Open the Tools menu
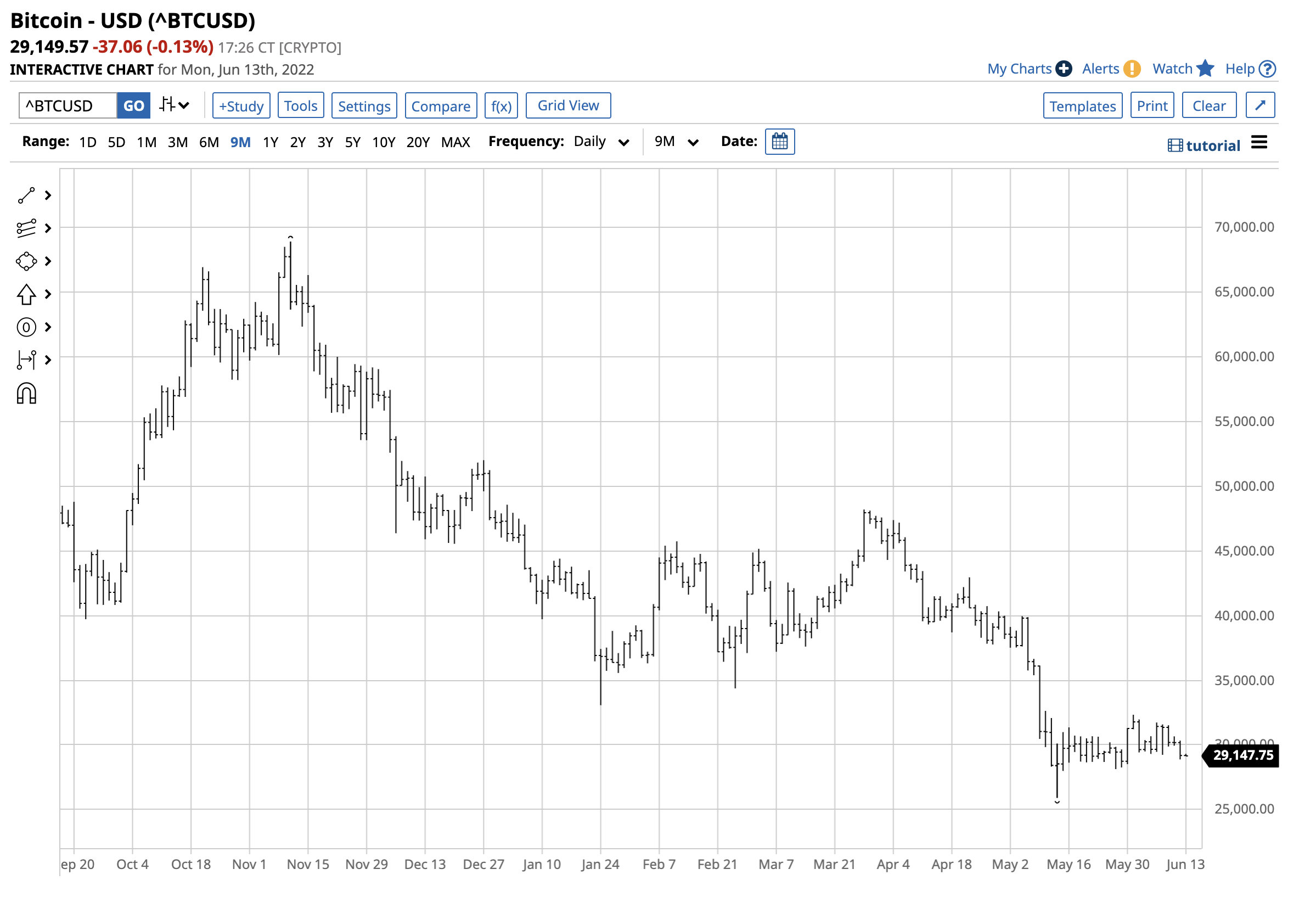This screenshot has width=1316, height=897. [301, 106]
